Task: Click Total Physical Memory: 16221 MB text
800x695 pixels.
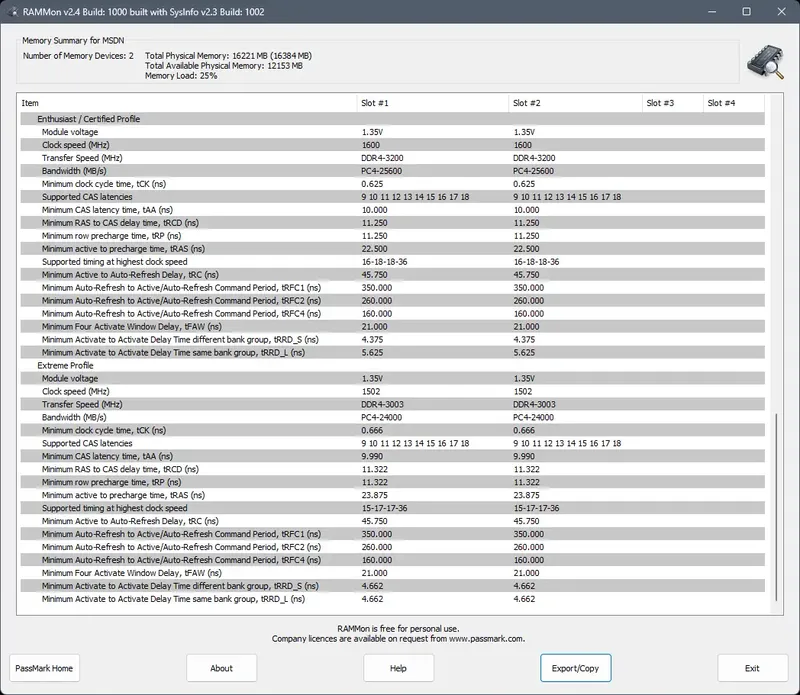Action: [x=228, y=56]
